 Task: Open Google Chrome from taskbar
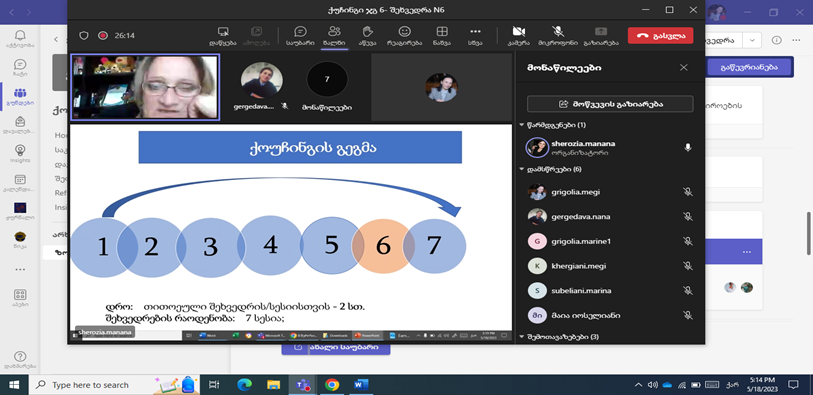(332, 385)
